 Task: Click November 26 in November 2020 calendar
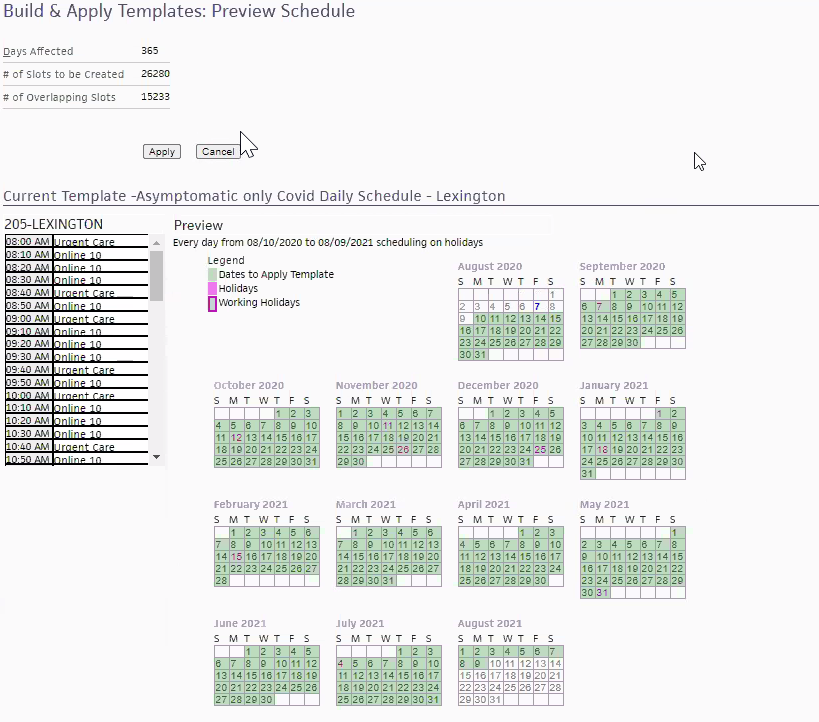[403, 450]
